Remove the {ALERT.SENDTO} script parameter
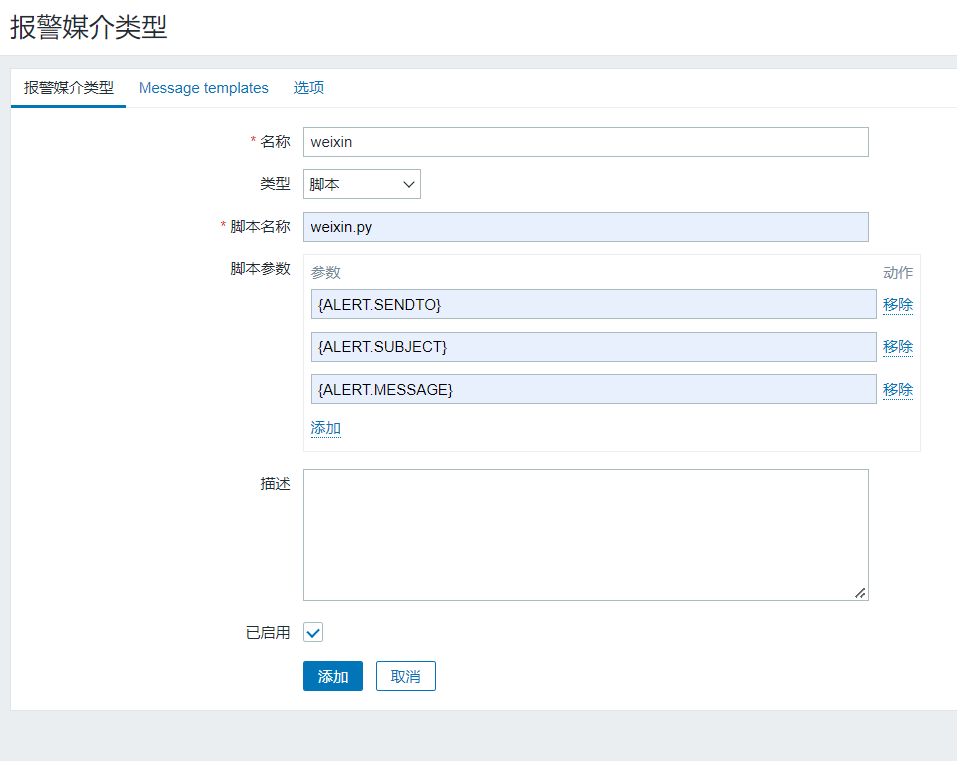This screenshot has height=761, width=957. click(897, 304)
